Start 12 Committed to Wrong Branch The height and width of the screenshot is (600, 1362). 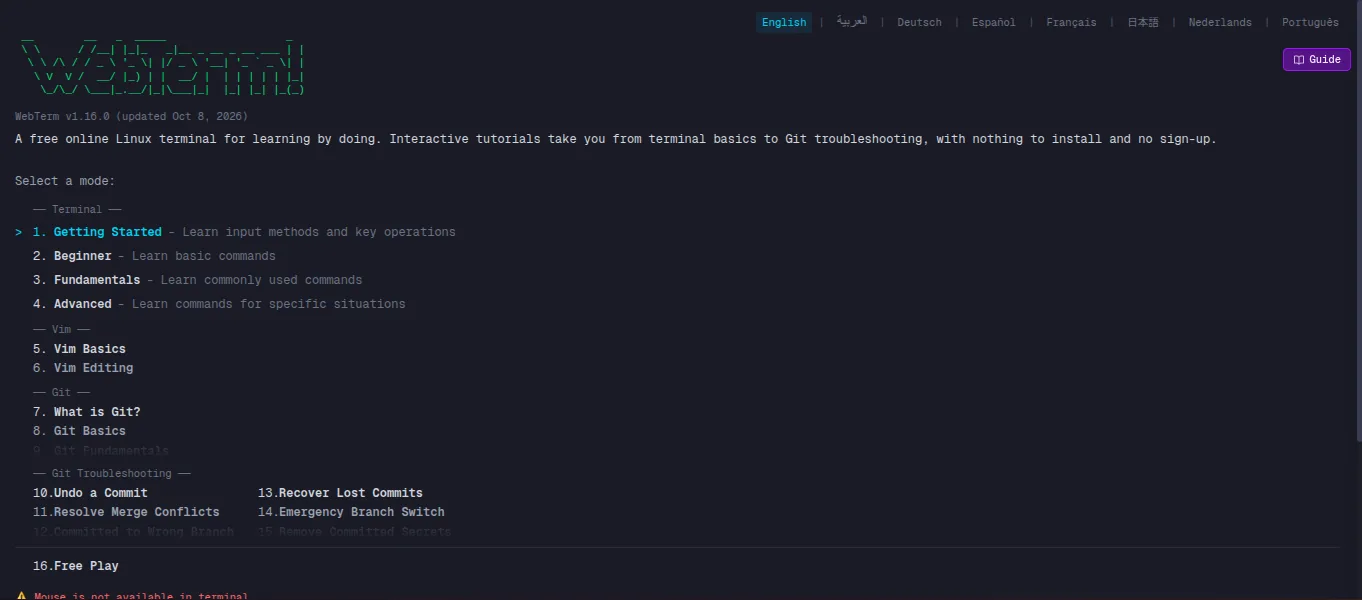(x=133, y=532)
